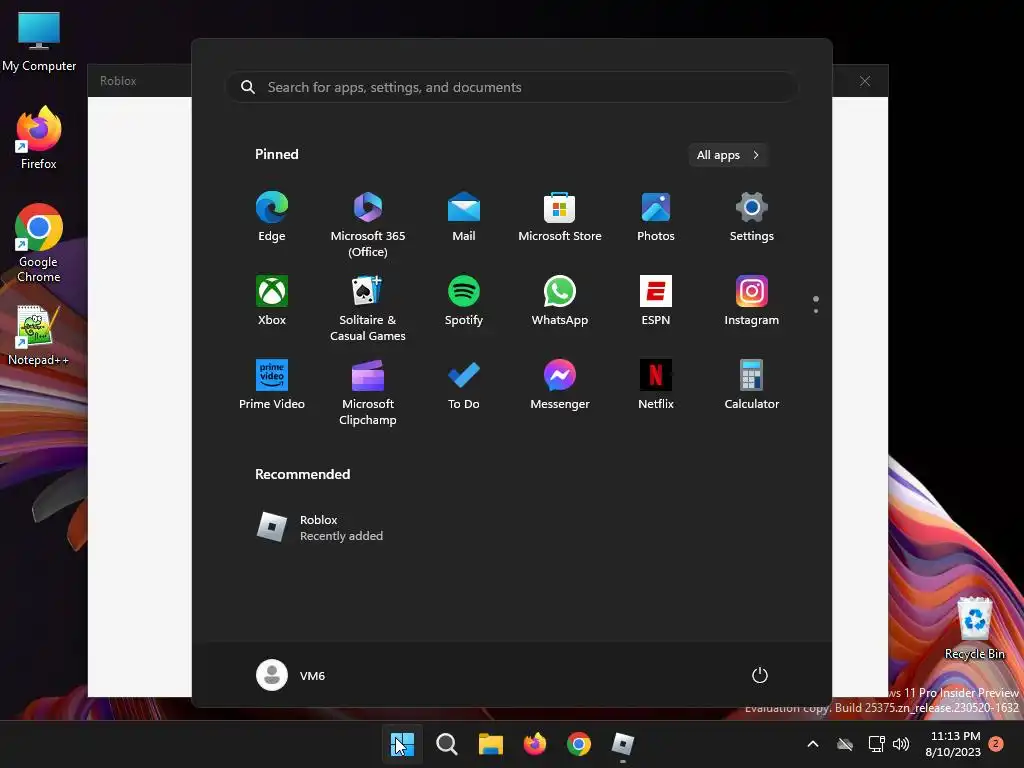
Task: Open recommended Roblox item
Action: point(320,527)
